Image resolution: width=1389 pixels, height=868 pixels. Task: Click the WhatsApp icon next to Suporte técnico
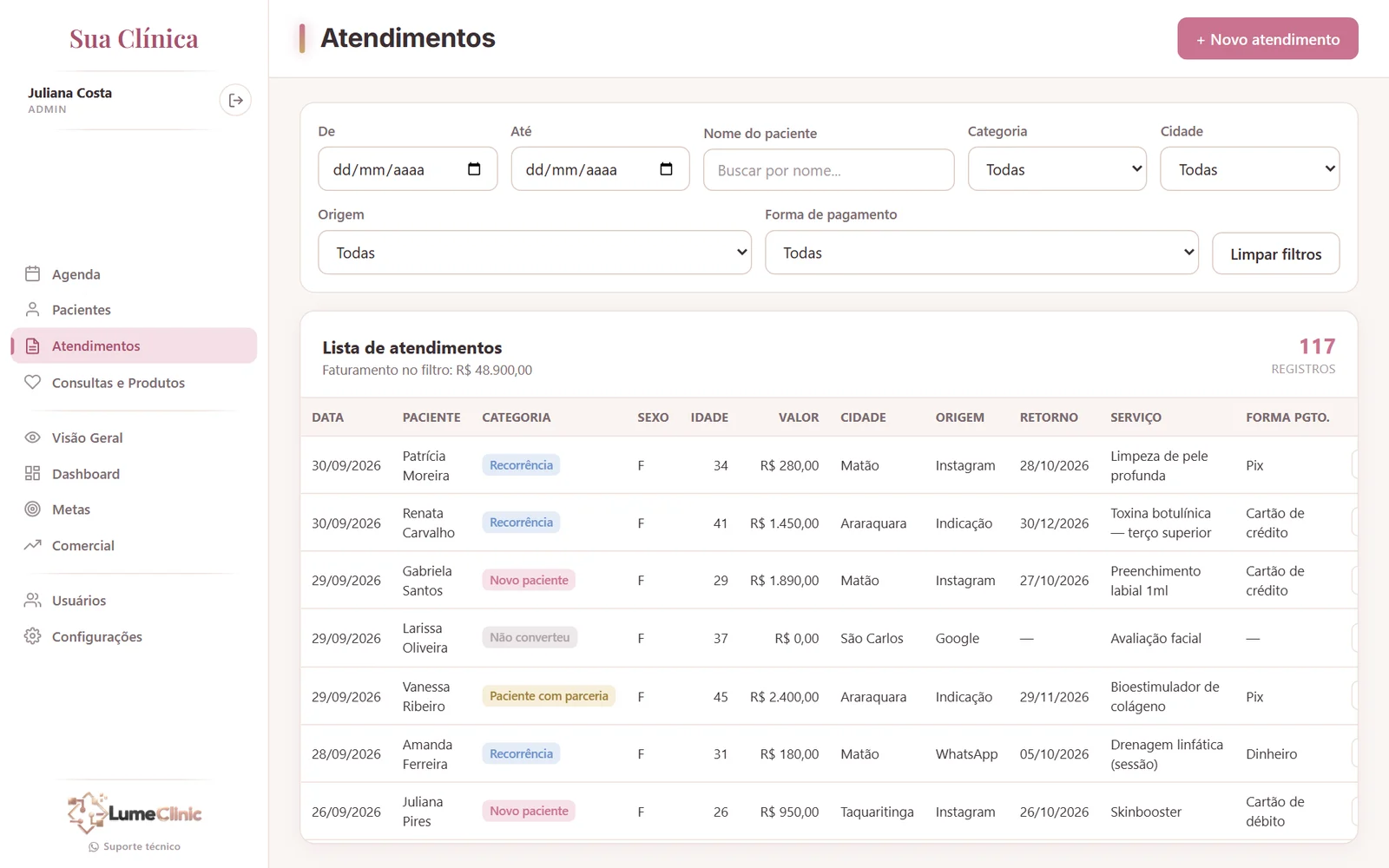tap(94, 846)
